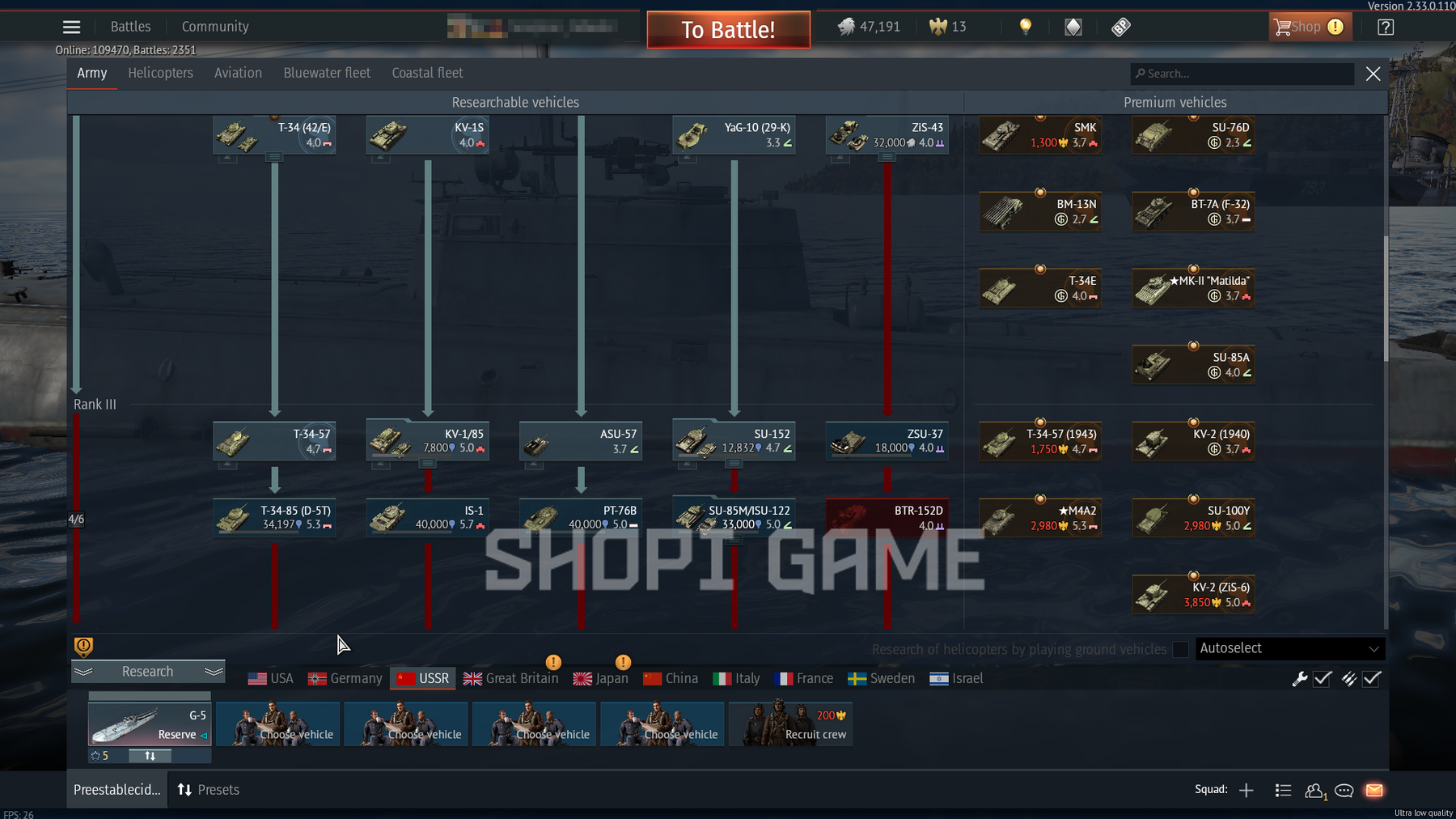The height and width of the screenshot is (819, 1456).
Task: Open the question mark help icon
Action: pyautogui.click(x=1386, y=27)
